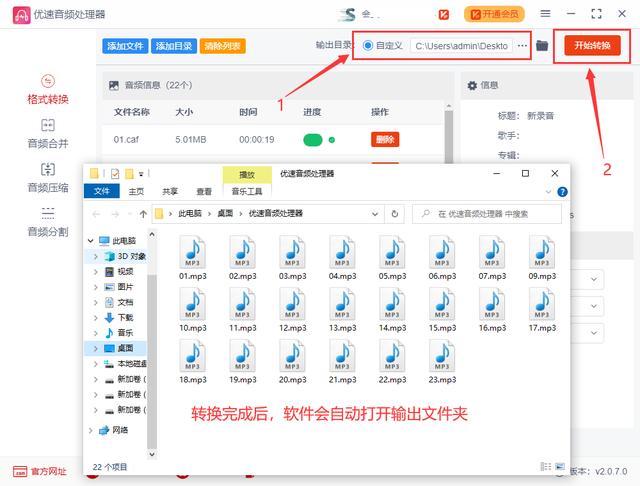
Task: Expand the 3D 对象 tree node
Action: pyautogui.click(x=96, y=256)
